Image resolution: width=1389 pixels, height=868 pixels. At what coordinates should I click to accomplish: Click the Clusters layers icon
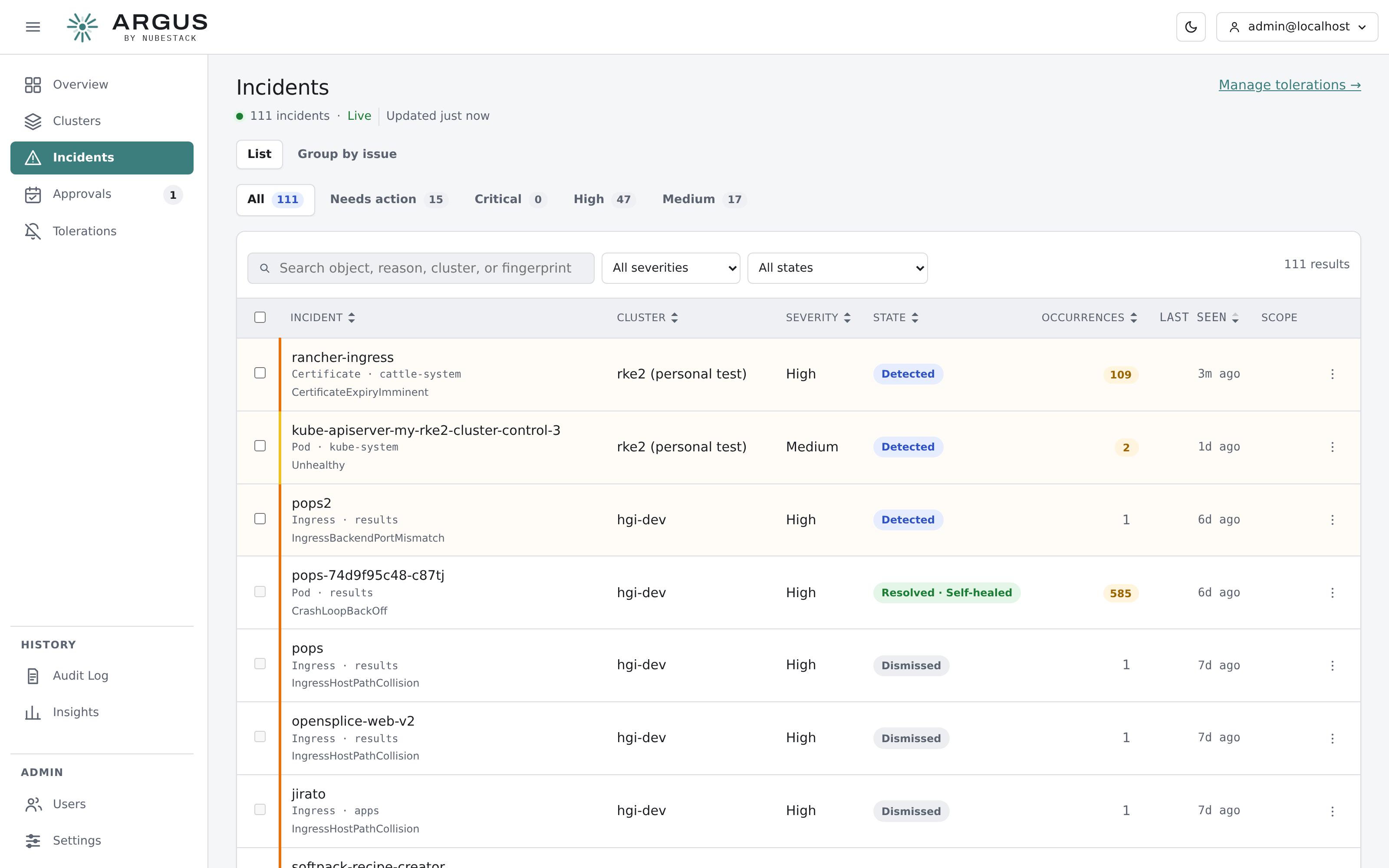tap(33, 121)
